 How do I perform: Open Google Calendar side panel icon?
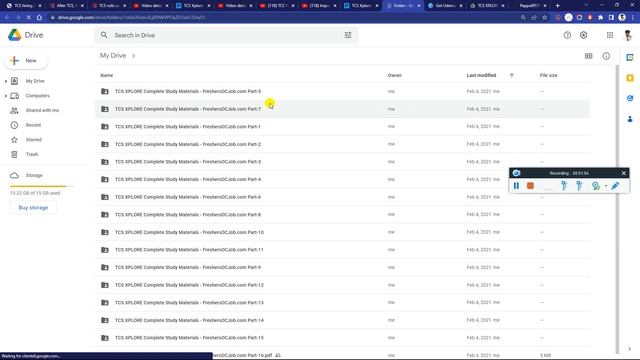point(630,58)
